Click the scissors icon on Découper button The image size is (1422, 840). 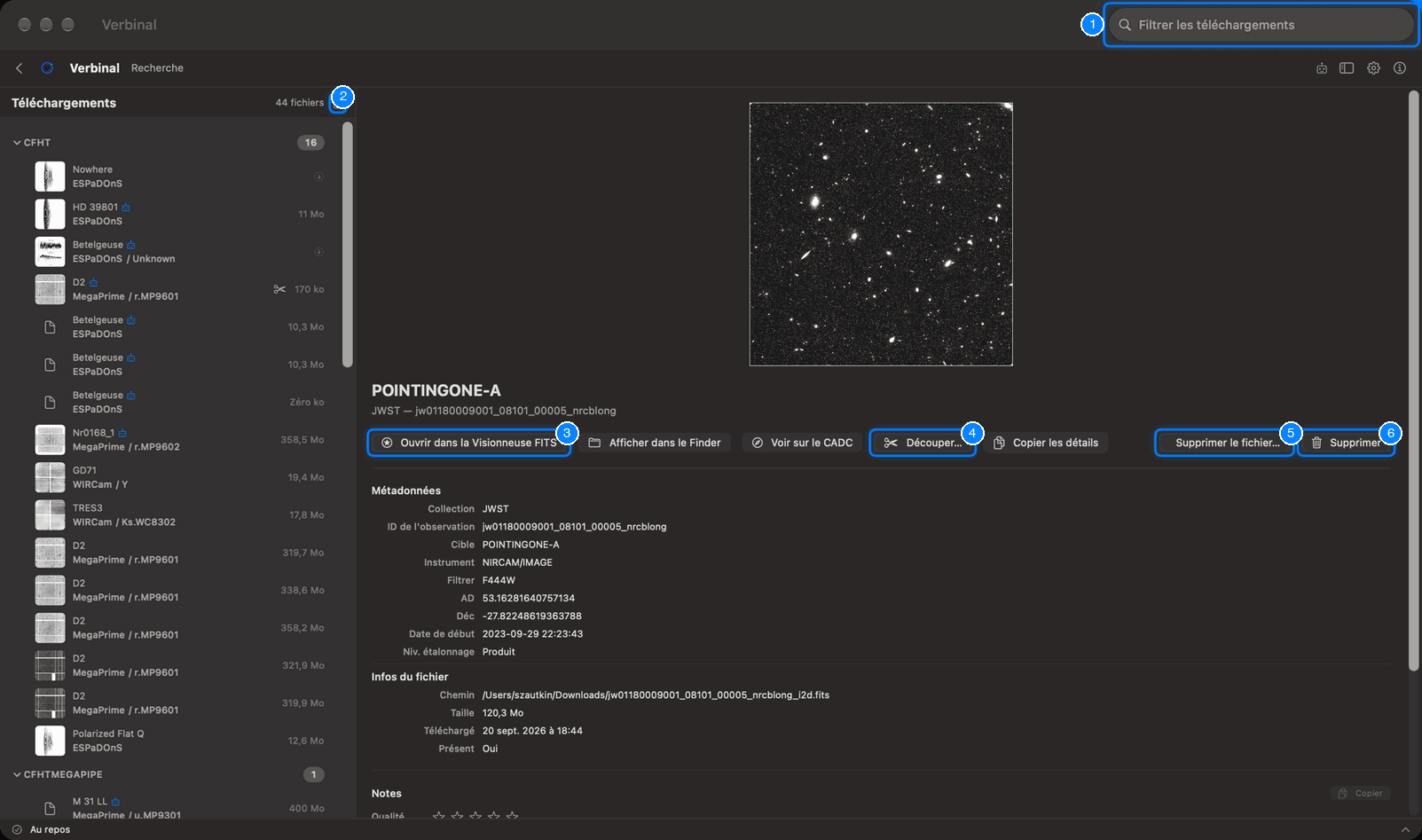[891, 443]
